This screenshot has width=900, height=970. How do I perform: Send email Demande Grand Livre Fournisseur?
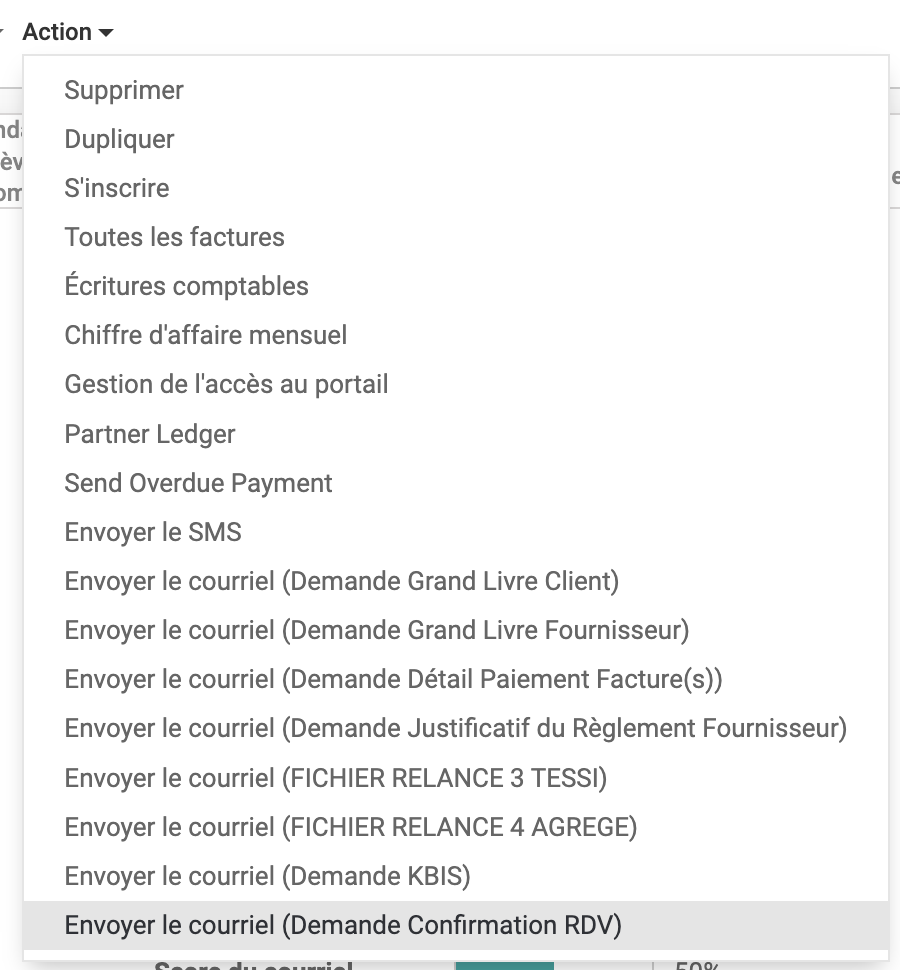pyautogui.click(x=456, y=630)
